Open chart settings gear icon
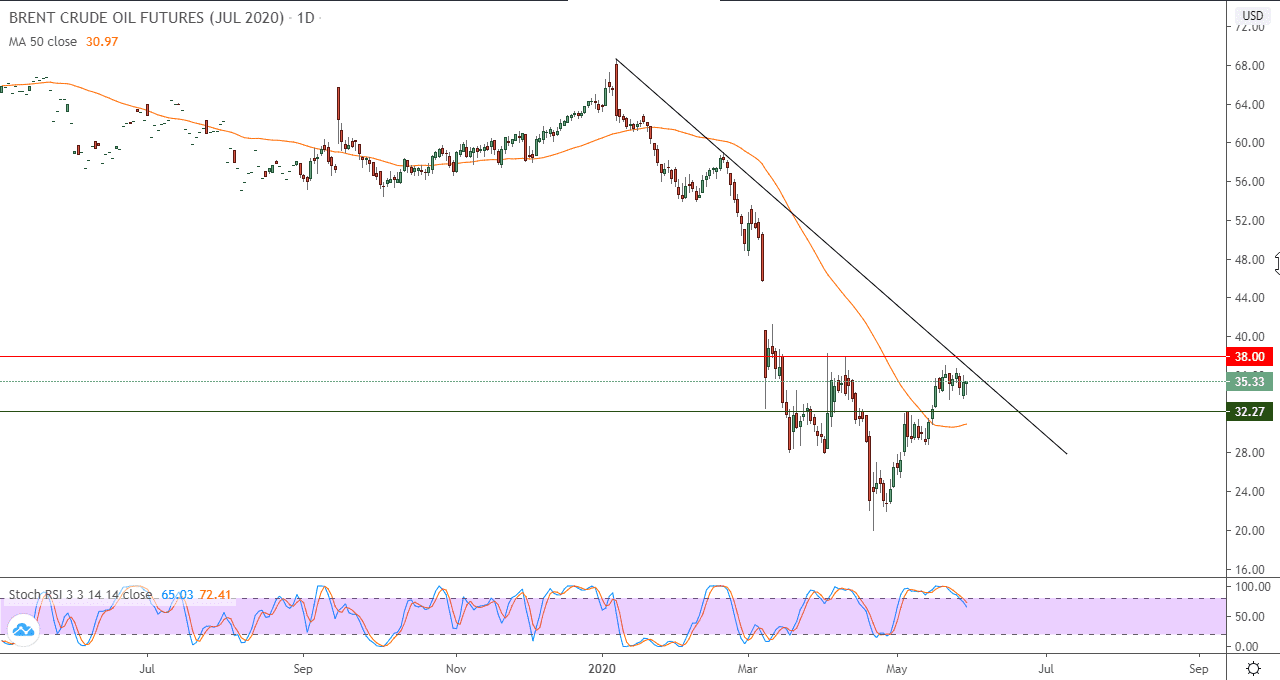 pyautogui.click(x=1253, y=668)
